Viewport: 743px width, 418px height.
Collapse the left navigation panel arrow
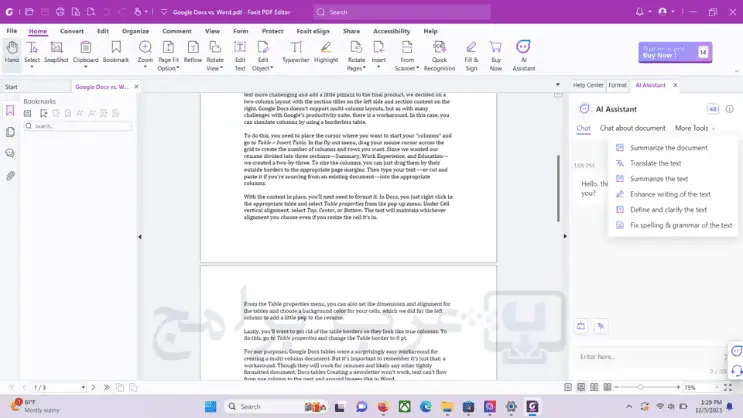[140, 236]
